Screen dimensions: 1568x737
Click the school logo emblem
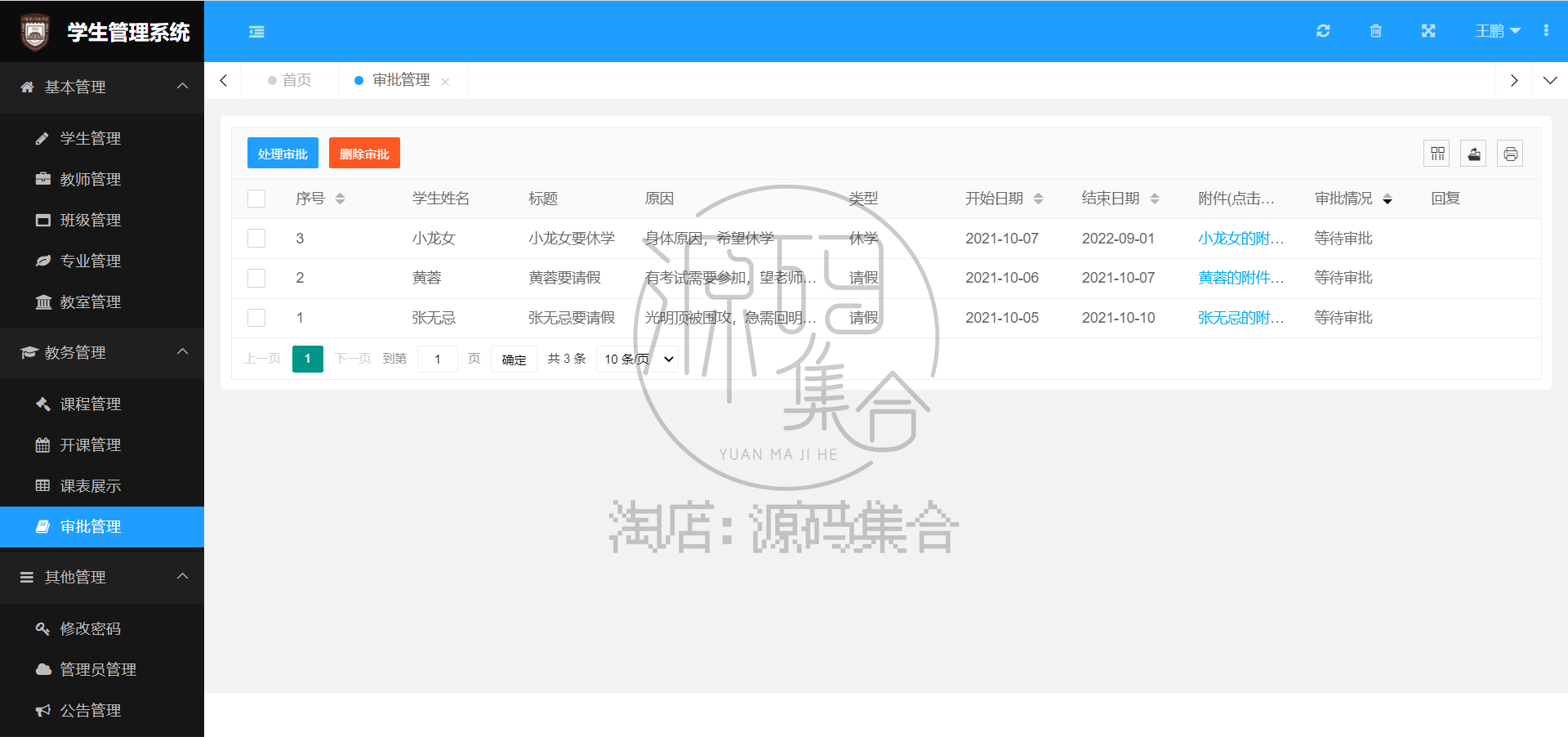coord(34,32)
